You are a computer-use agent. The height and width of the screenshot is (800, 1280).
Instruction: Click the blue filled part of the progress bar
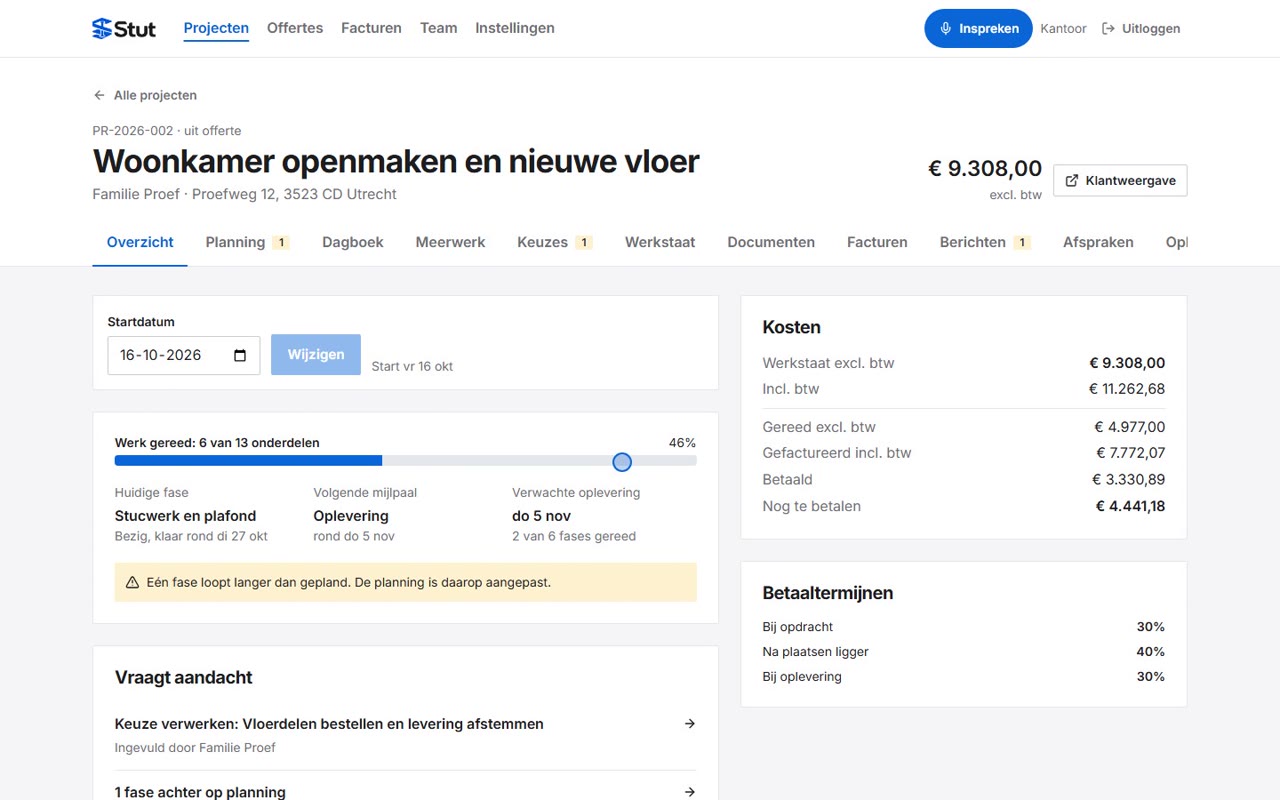pyautogui.click(x=248, y=461)
